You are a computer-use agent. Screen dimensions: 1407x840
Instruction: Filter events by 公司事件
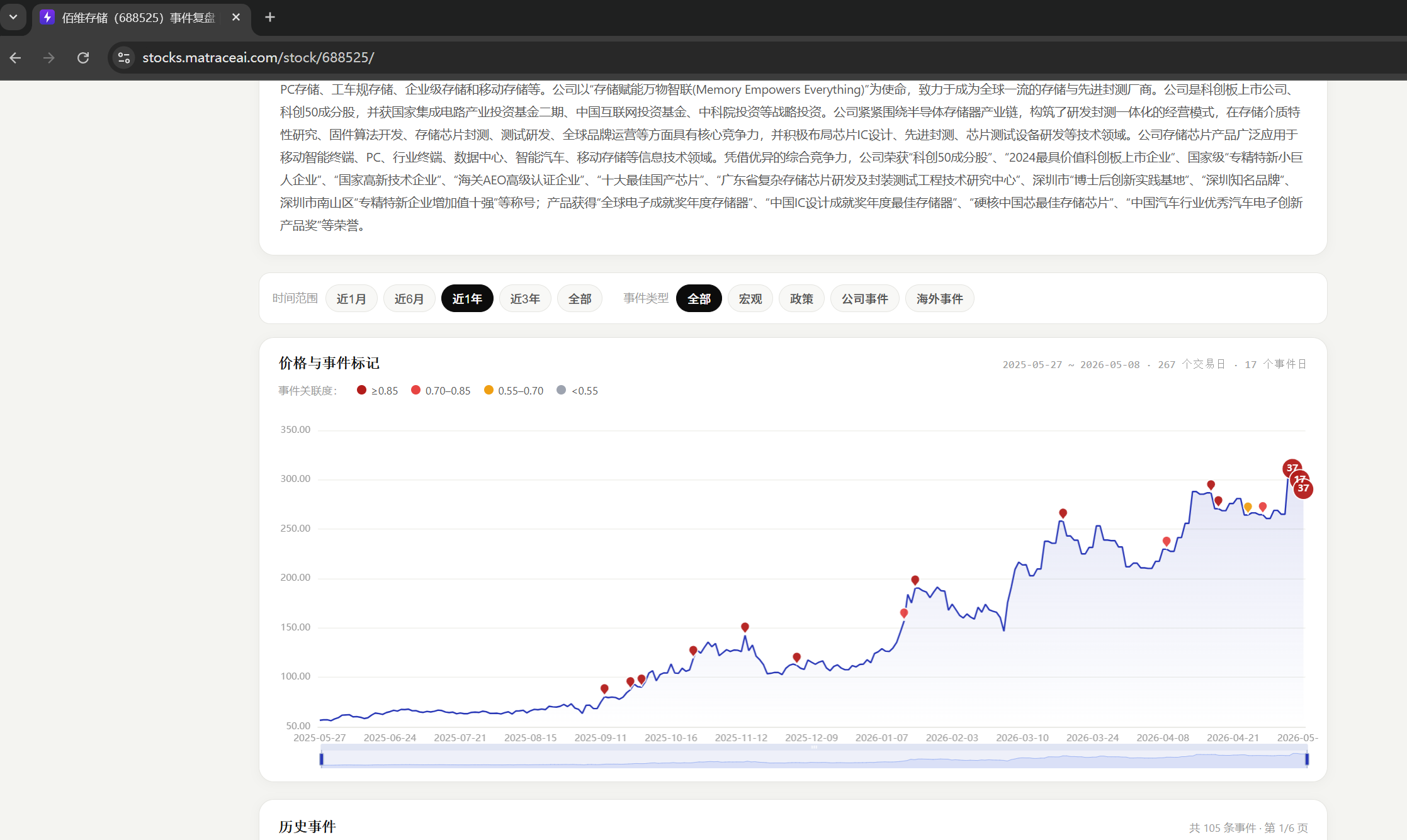click(x=865, y=299)
